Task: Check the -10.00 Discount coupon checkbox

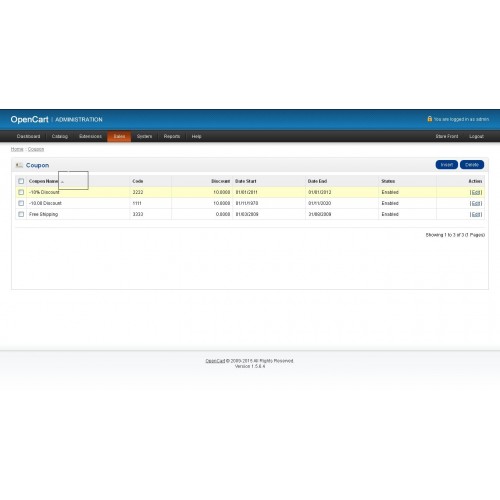Action: 21,203
